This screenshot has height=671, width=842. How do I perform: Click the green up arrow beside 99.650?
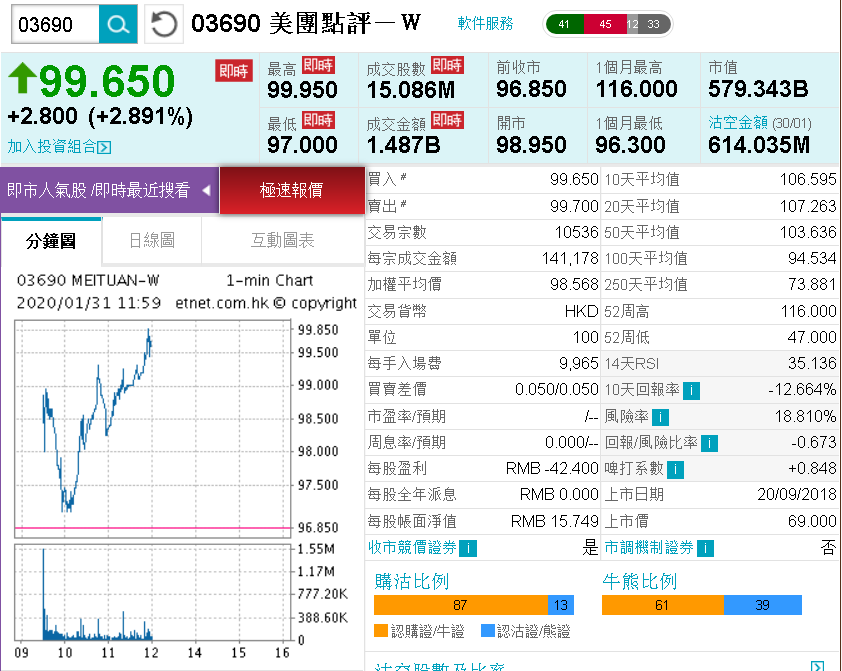[22, 78]
